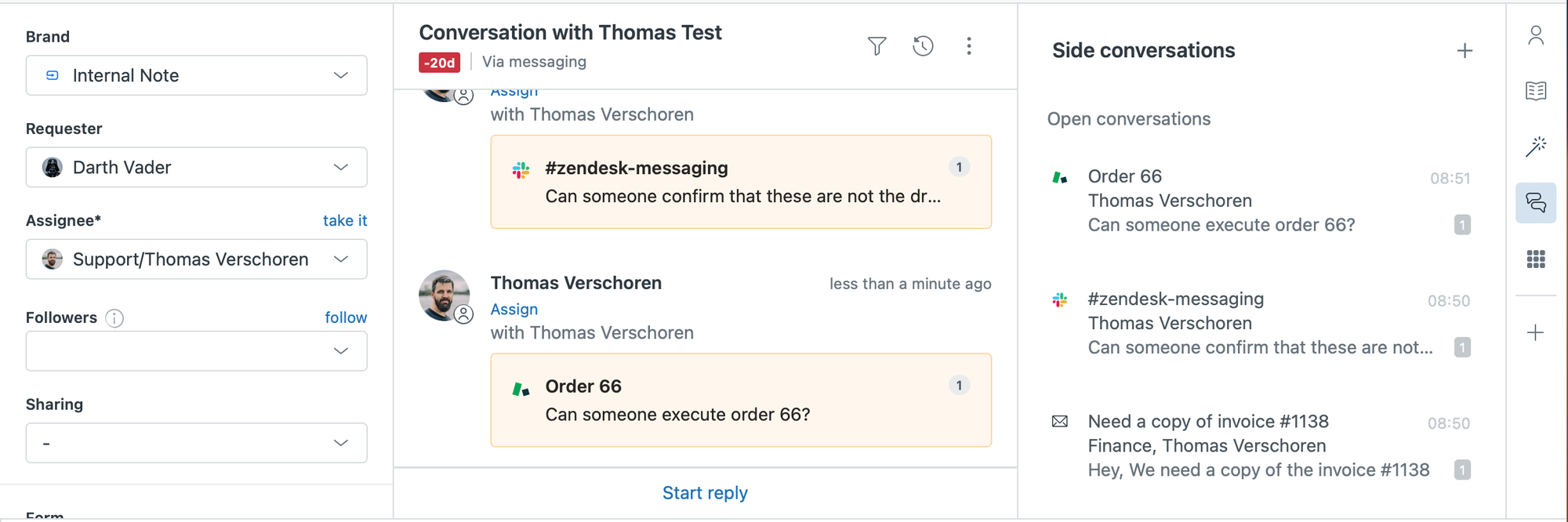Open the knowledge base book icon
1568x522 pixels.
(x=1535, y=91)
